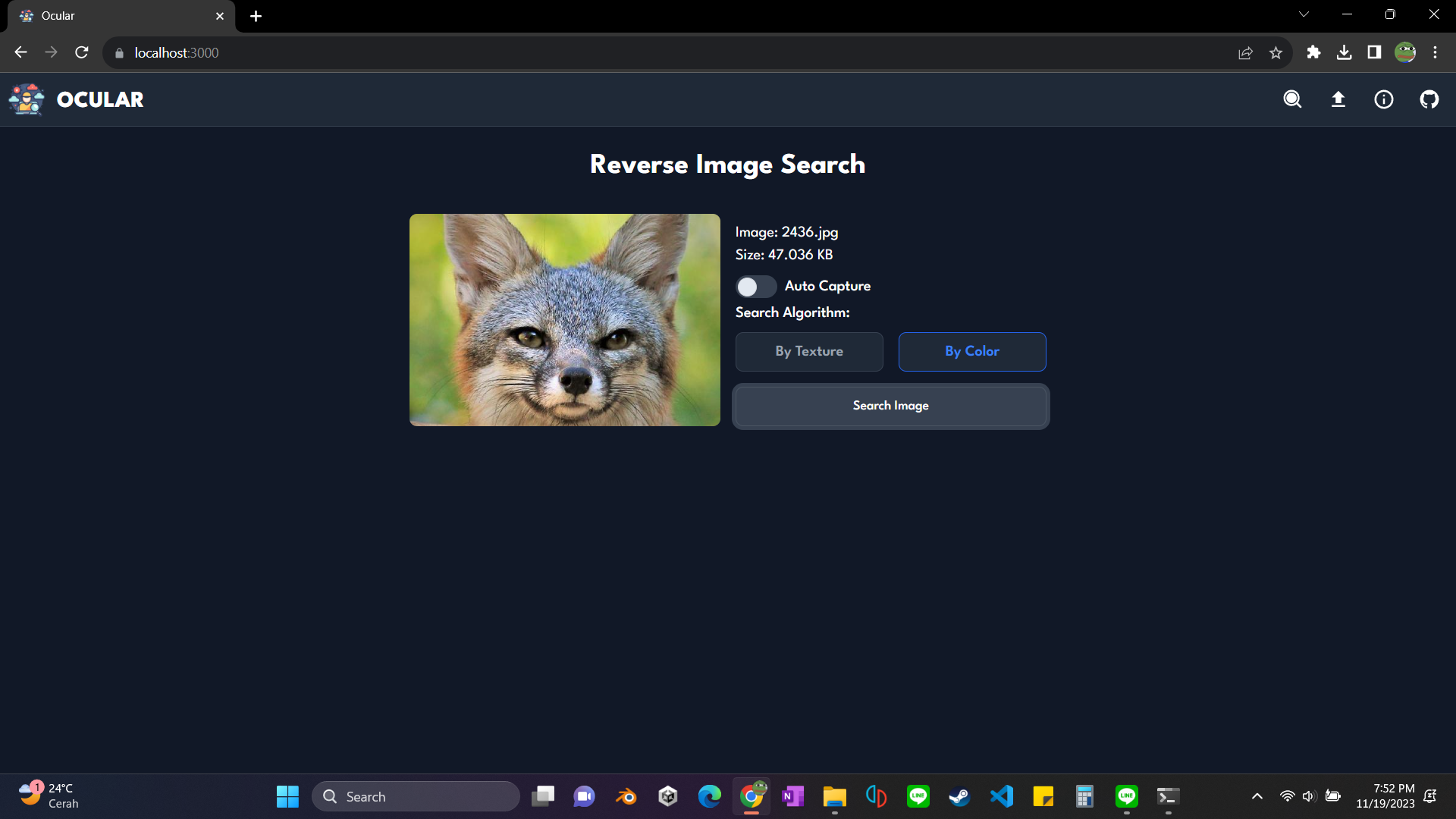Toggle the browser side panel
1456x819 pixels.
pyautogui.click(x=1374, y=52)
